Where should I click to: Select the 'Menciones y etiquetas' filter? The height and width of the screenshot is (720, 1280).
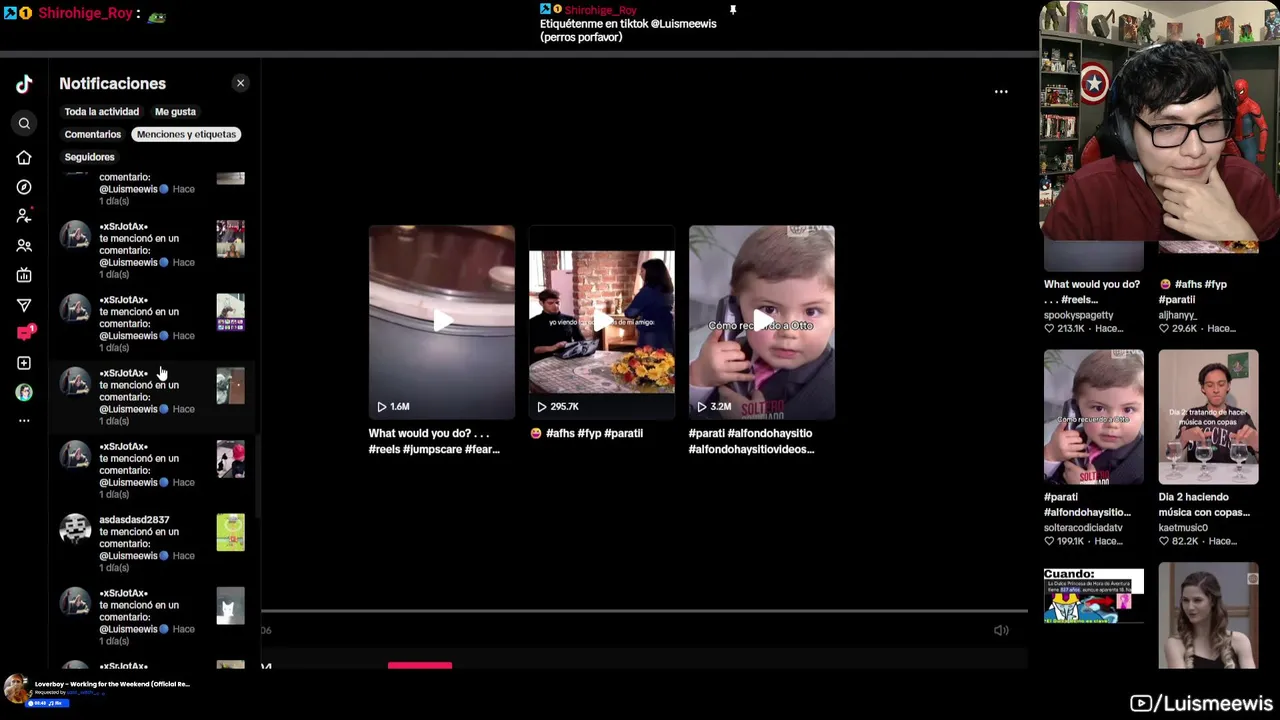click(x=187, y=134)
